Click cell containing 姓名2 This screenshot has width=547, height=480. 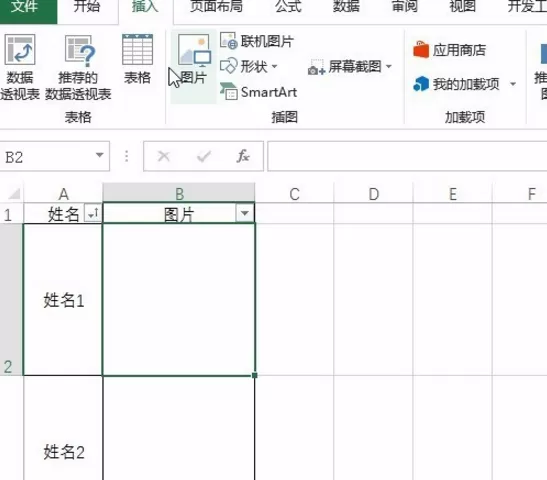[x=63, y=428]
